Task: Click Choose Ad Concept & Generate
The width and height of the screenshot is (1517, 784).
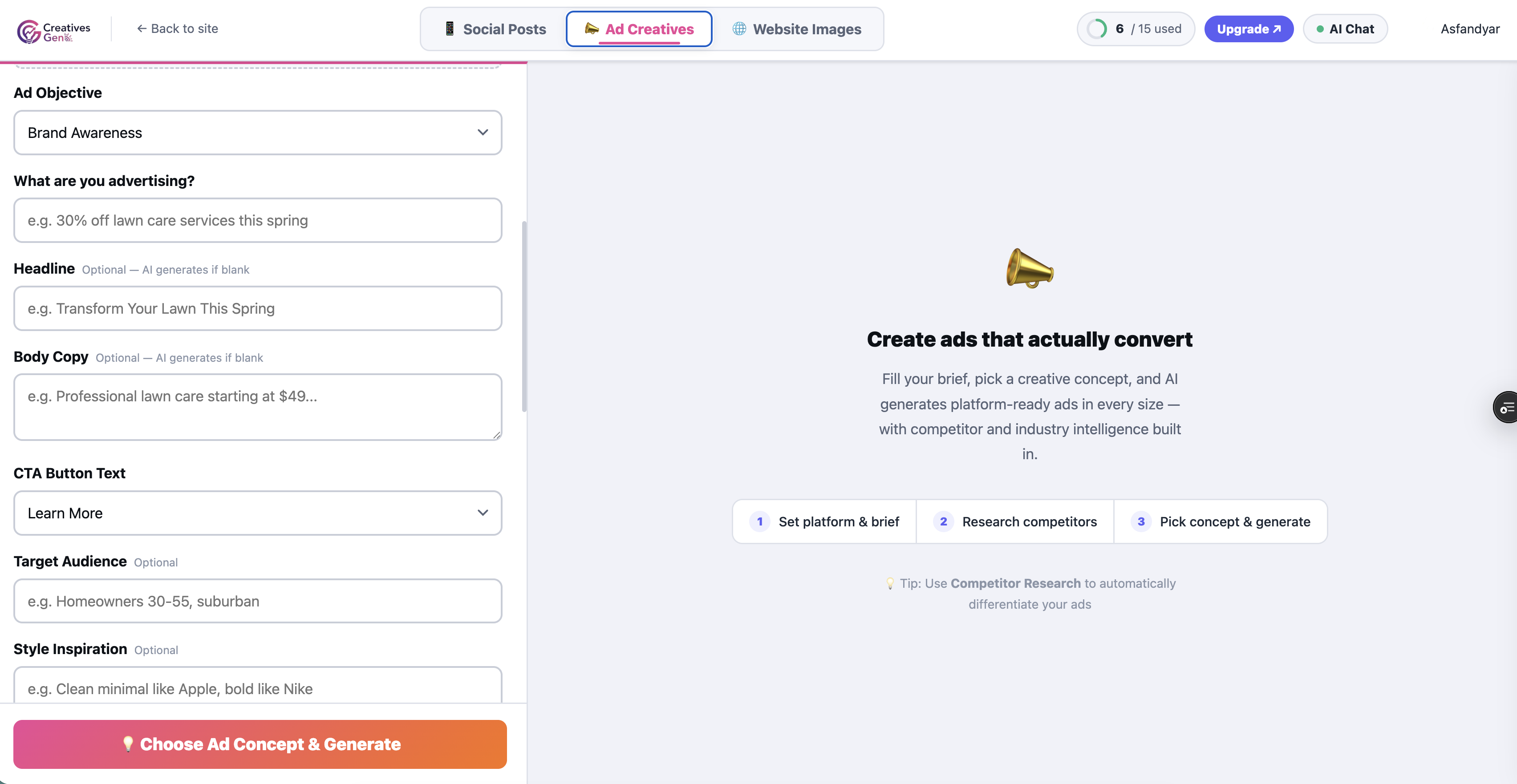Action: [x=260, y=744]
